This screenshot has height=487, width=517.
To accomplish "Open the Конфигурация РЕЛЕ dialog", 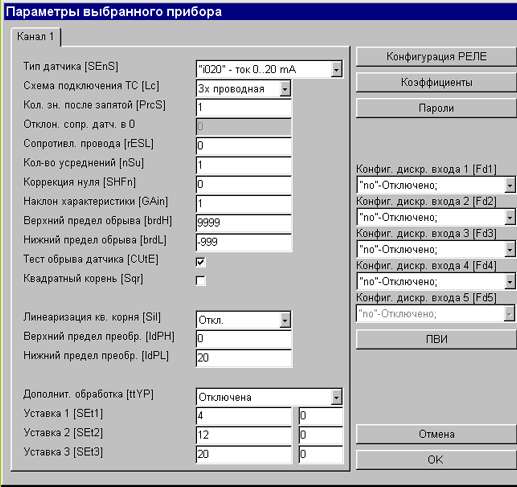I will point(436,57).
